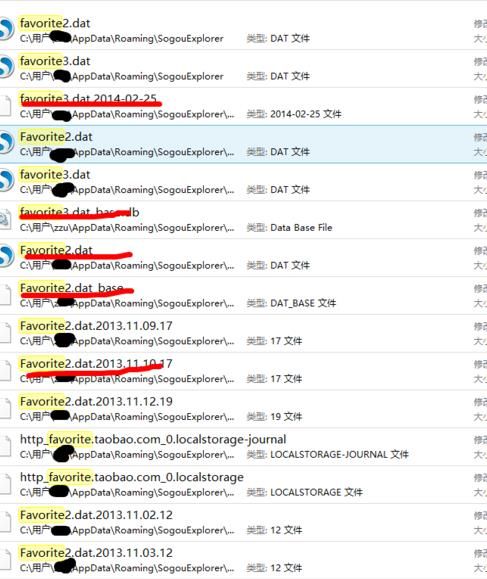Click file icon of Favorite2.dat.2013.11.02.12
The height and width of the screenshot is (579, 487).
[x=5, y=521]
